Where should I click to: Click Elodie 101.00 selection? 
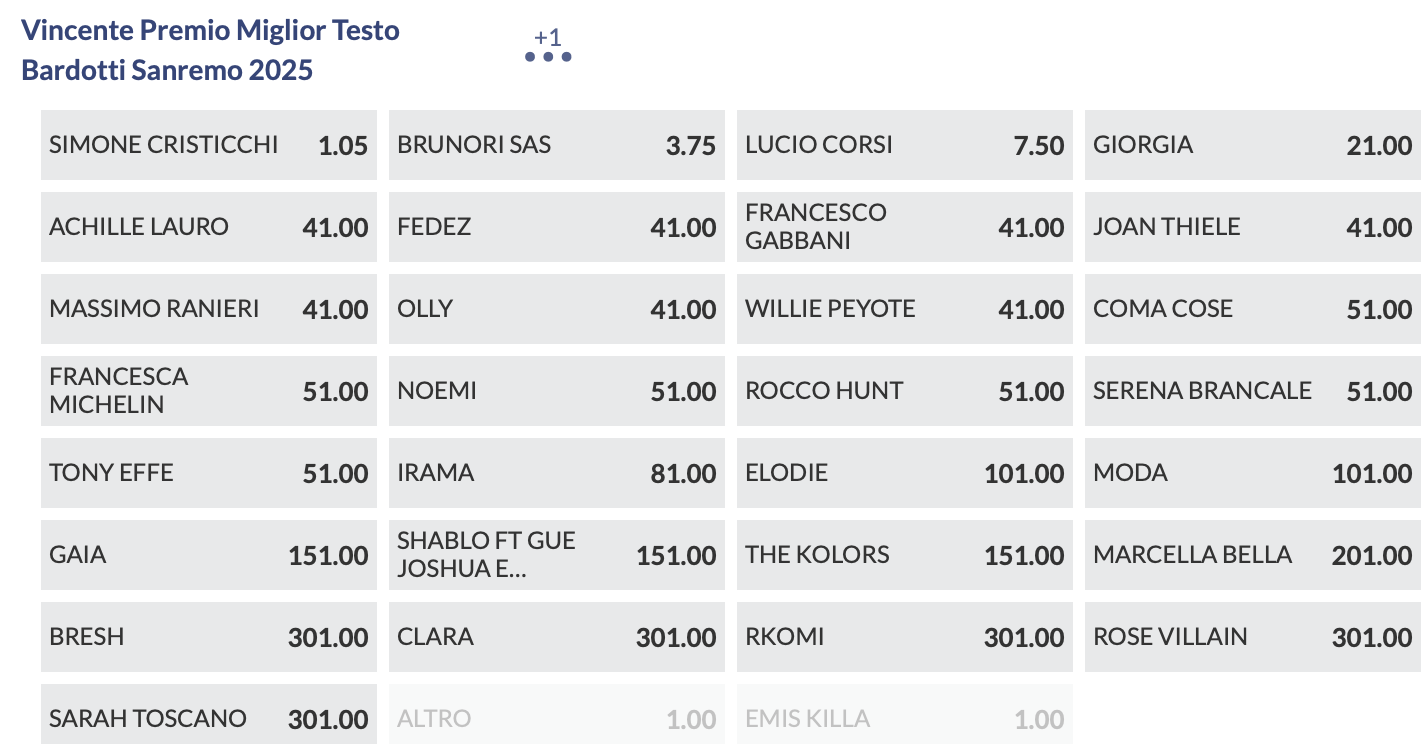click(904, 473)
